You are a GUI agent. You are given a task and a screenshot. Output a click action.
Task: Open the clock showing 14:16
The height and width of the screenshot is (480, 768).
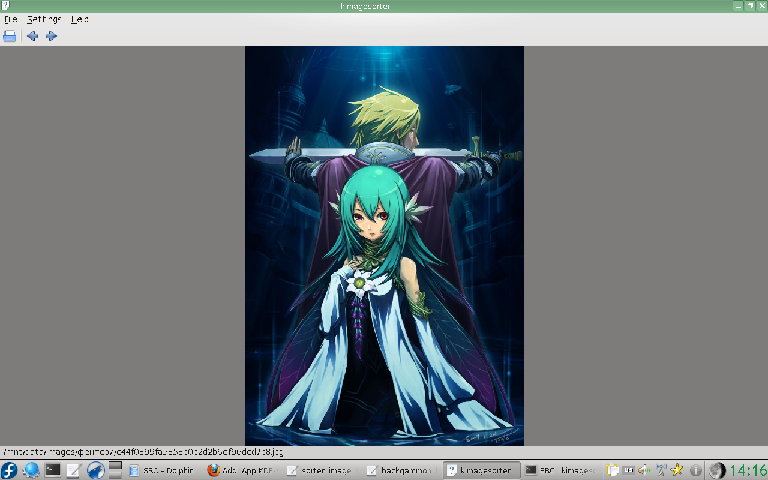748,470
